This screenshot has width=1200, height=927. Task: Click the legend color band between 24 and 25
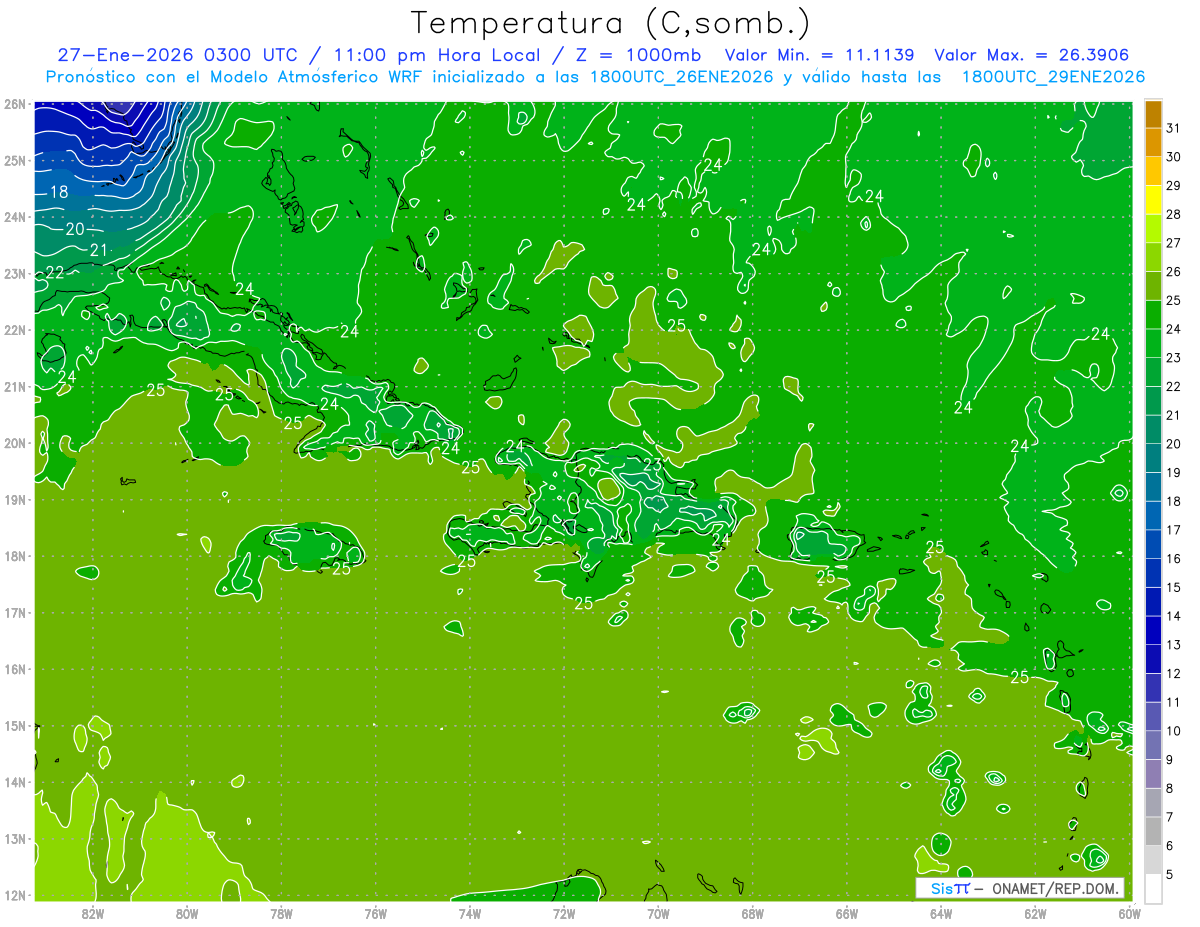point(1153,315)
